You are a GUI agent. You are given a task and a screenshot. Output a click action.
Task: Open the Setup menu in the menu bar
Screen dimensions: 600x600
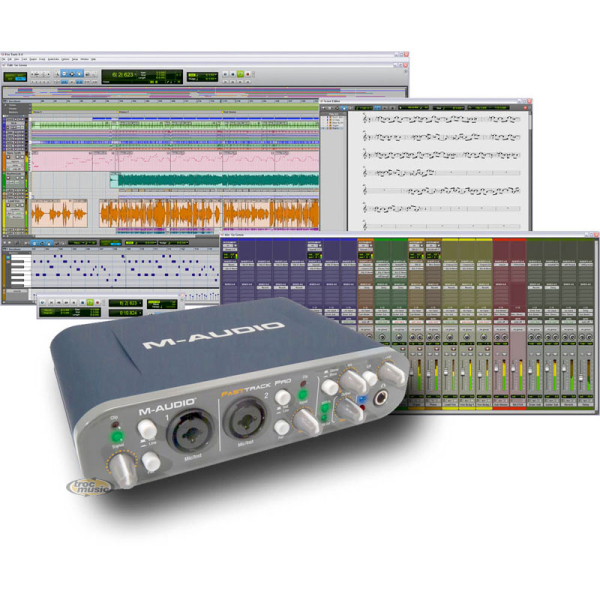pos(75,59)
